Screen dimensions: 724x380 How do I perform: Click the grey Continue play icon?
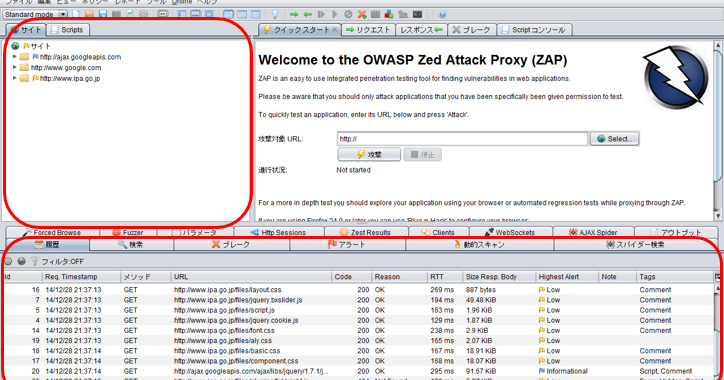(335, 14)
